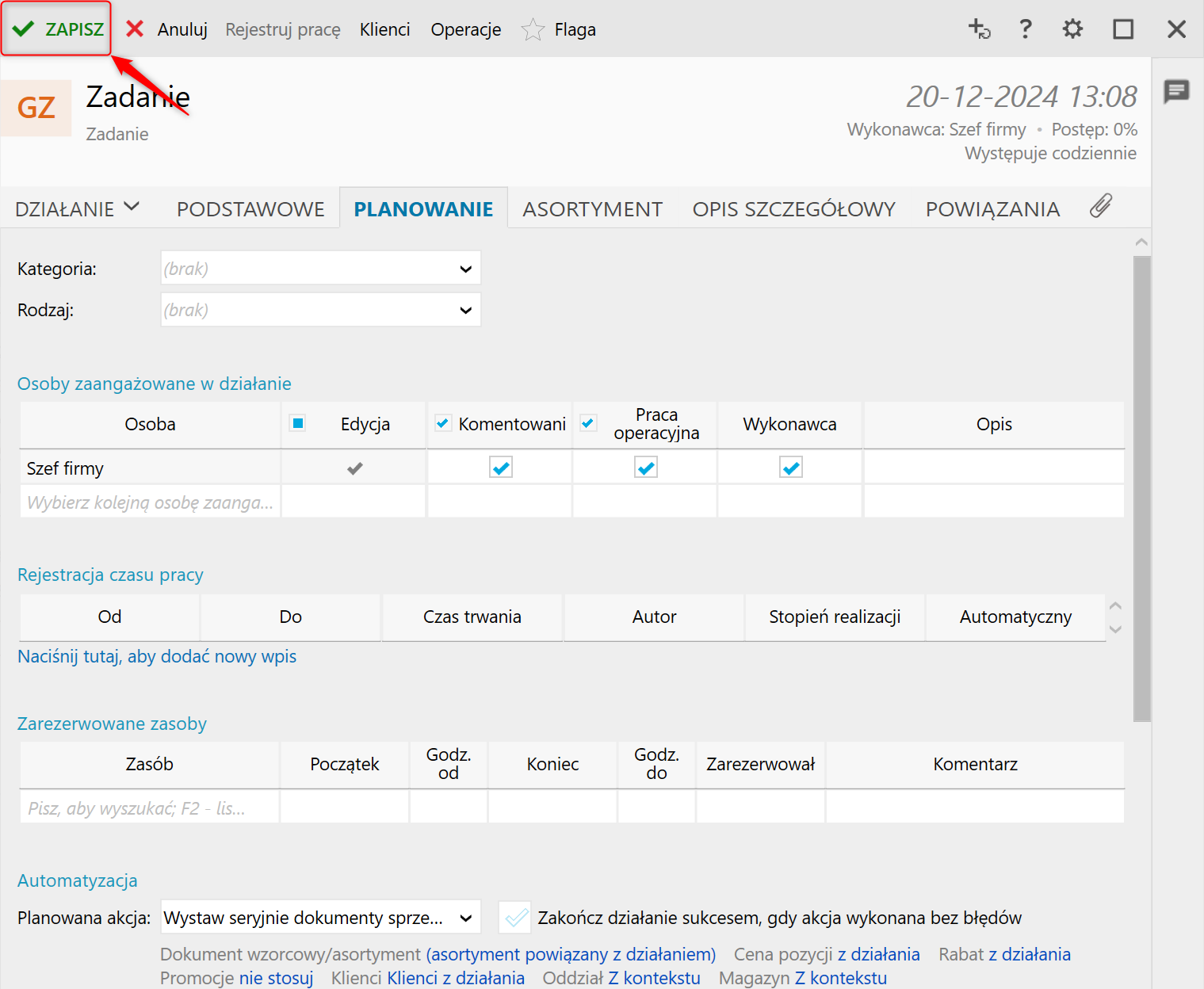Image resolution: width=1204 pixels, height=989 pixels.
Task: Click the Opis column header
Action: click(994, 424)
